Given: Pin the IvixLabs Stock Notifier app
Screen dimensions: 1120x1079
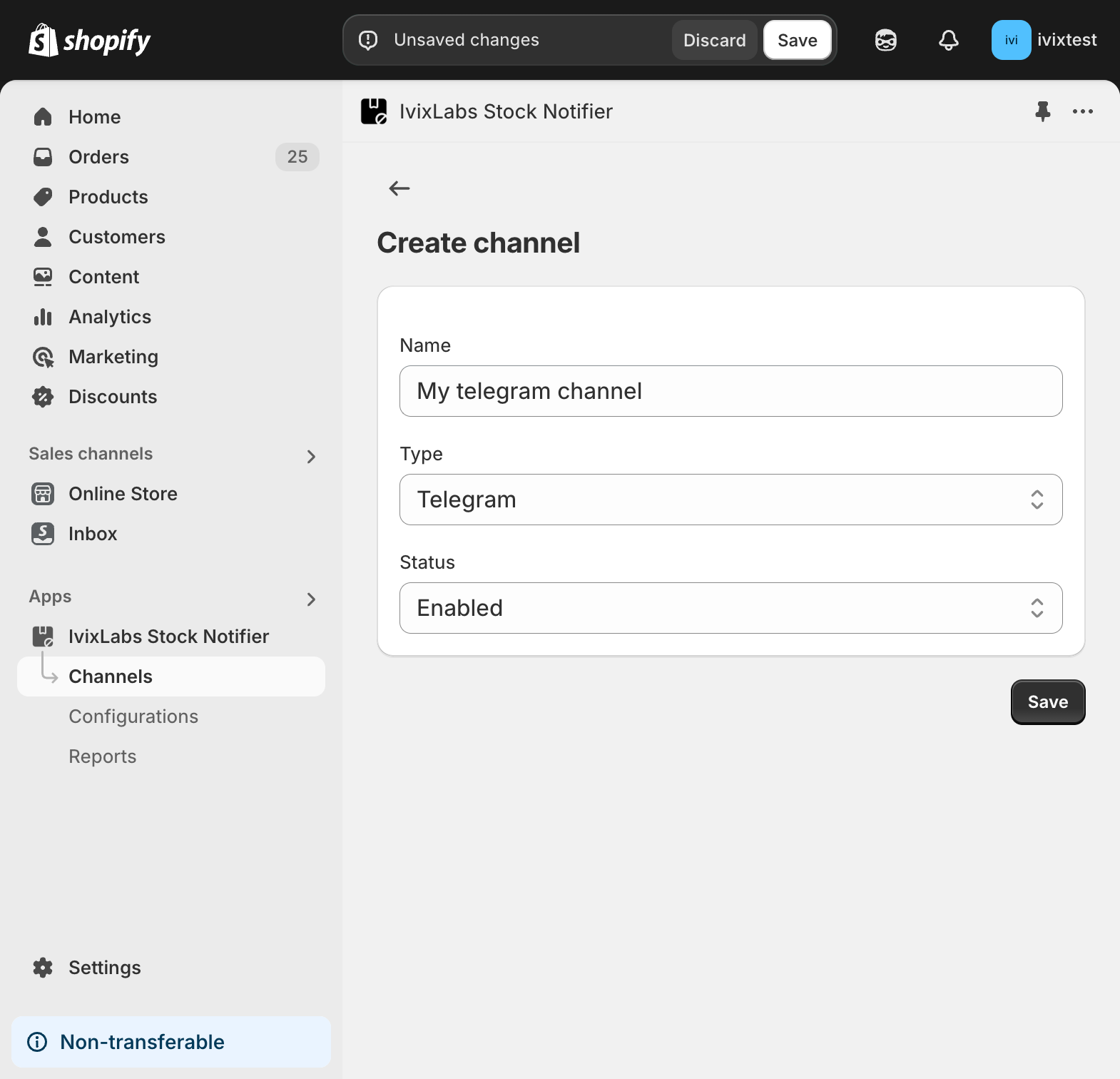Looking at the screenshot, I should (1043, 111).
